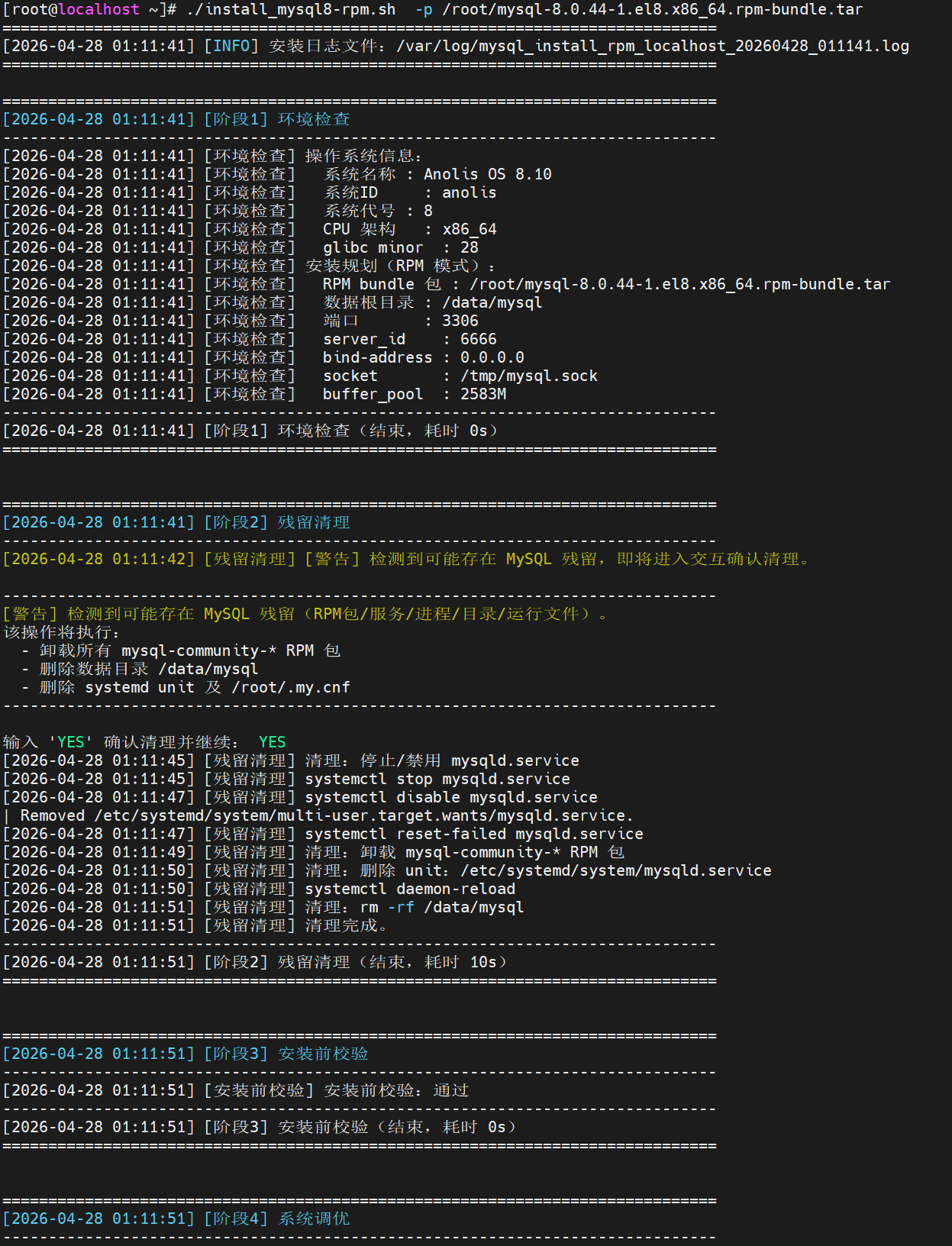Click the 清理：卸载 mysql-community-* RPM 包 log line

point(314,852)
